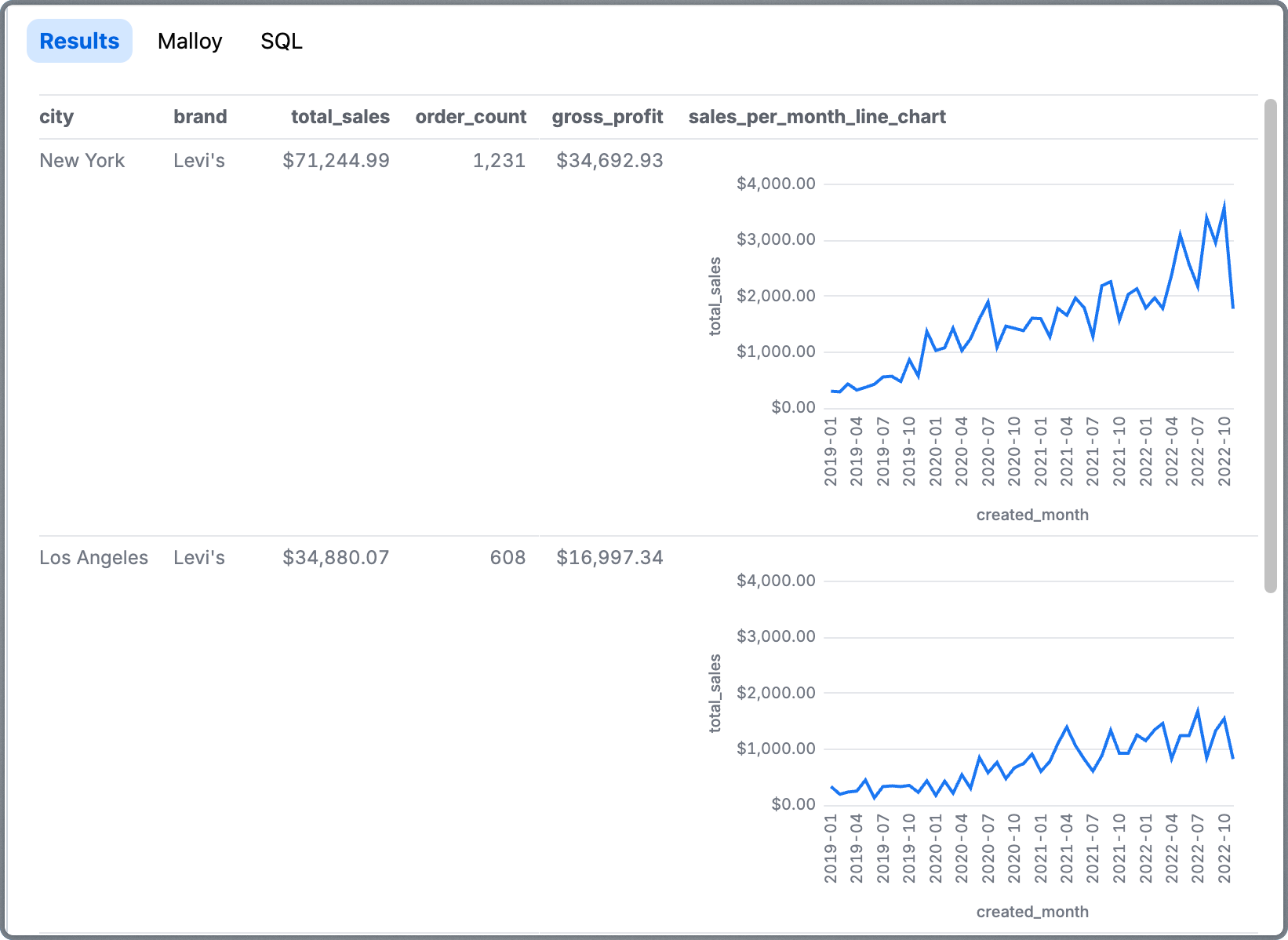
Task: Click total sales value $34,880.07
Action: pyautogui.click(x=337, y=558)
